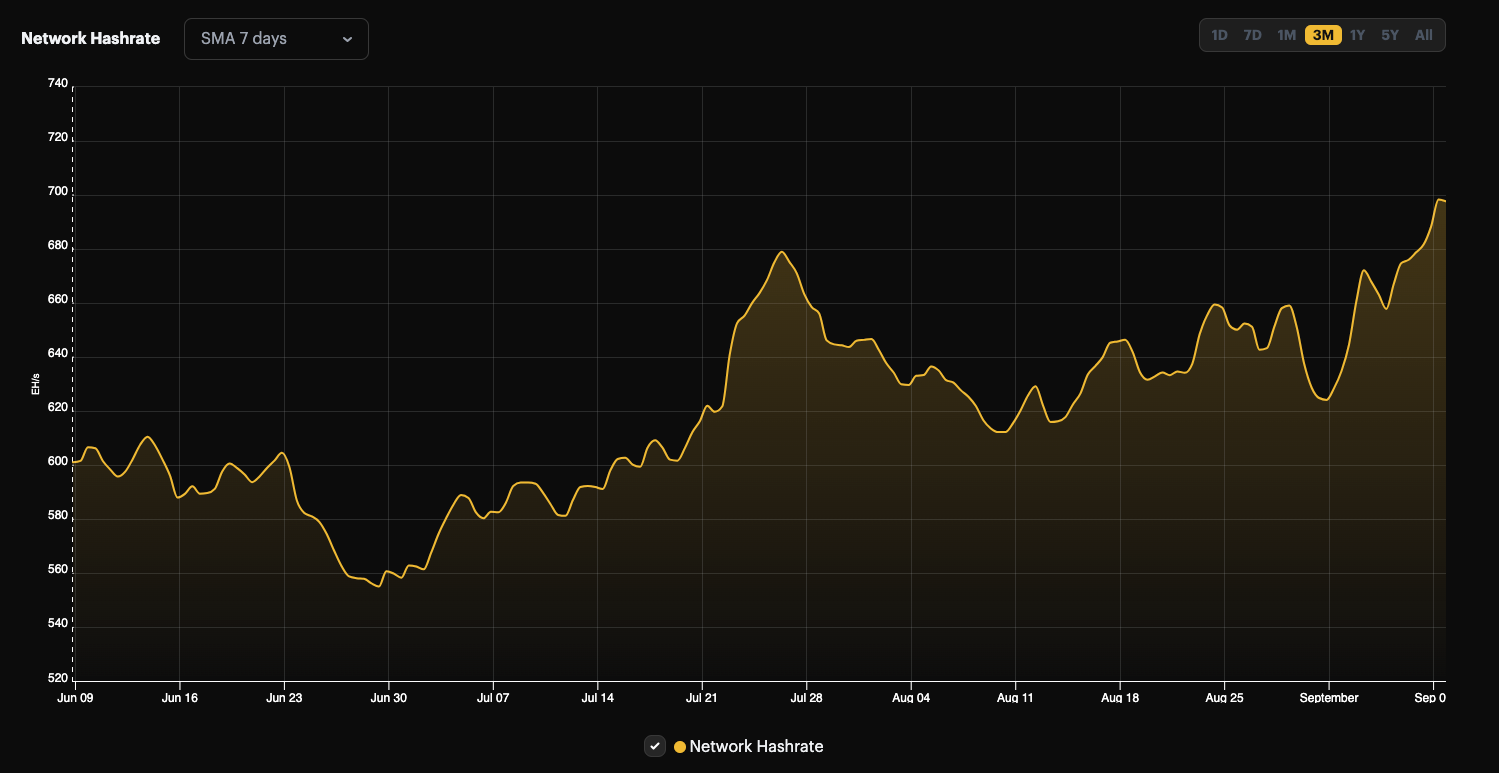
Task: Click the peak near Jul 26
Action: click(782, 254)
